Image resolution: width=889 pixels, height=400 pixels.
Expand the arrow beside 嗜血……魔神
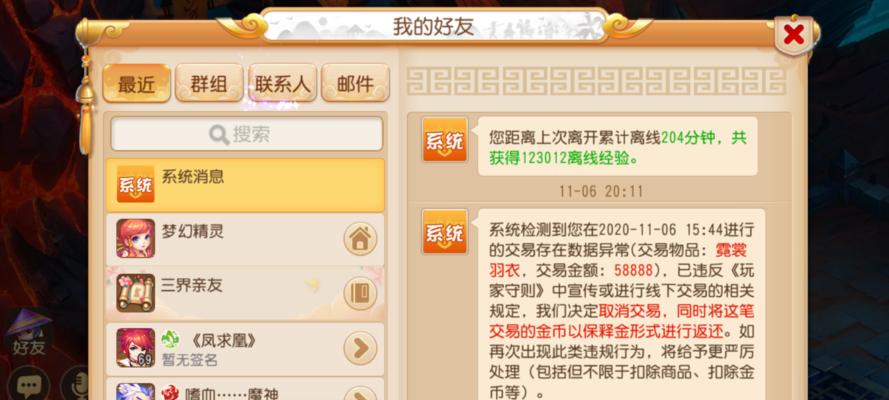pos(360,394)
